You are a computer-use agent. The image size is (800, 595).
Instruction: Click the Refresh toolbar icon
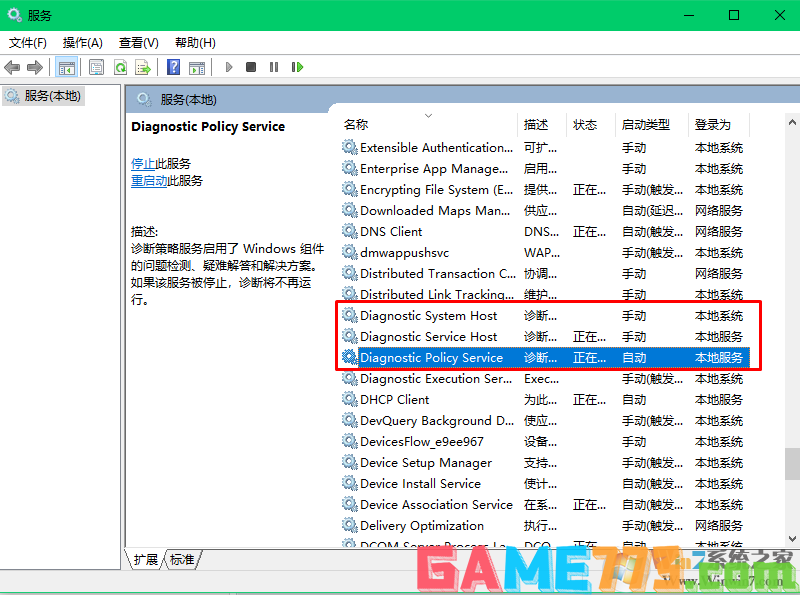click(120, 67)
